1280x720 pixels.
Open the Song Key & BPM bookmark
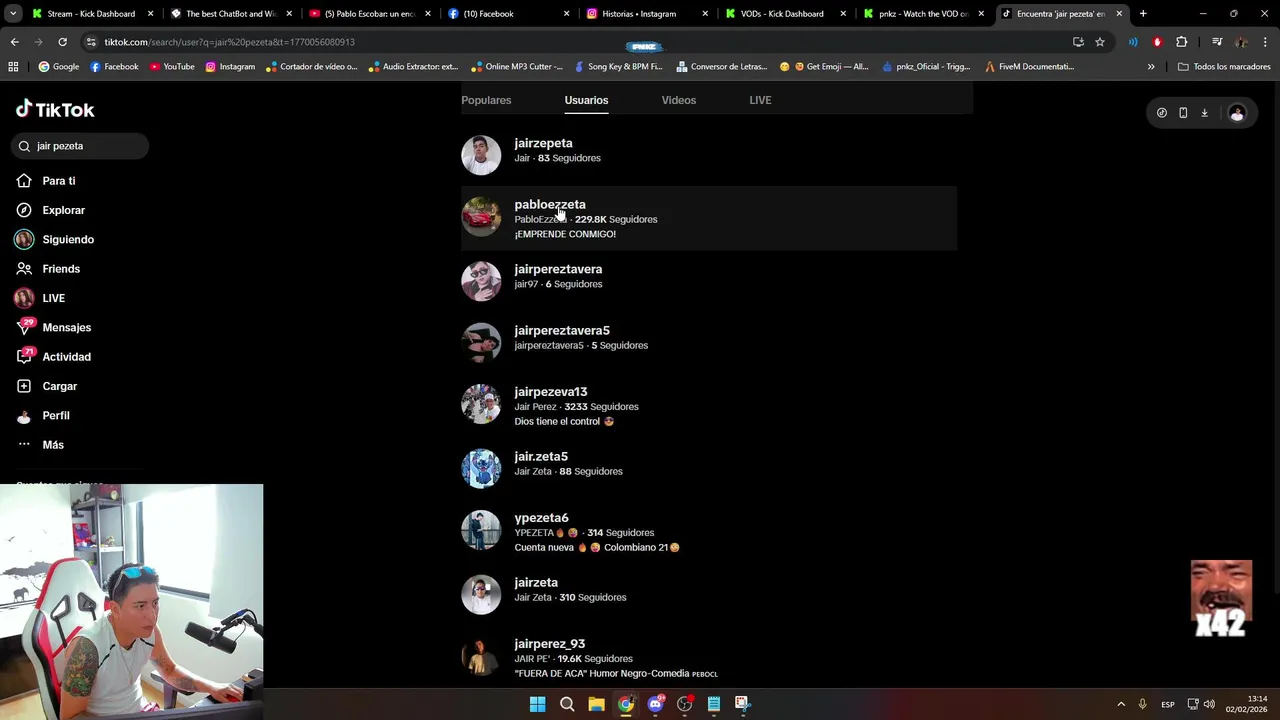pyautogui.click(x=618, y=67)
